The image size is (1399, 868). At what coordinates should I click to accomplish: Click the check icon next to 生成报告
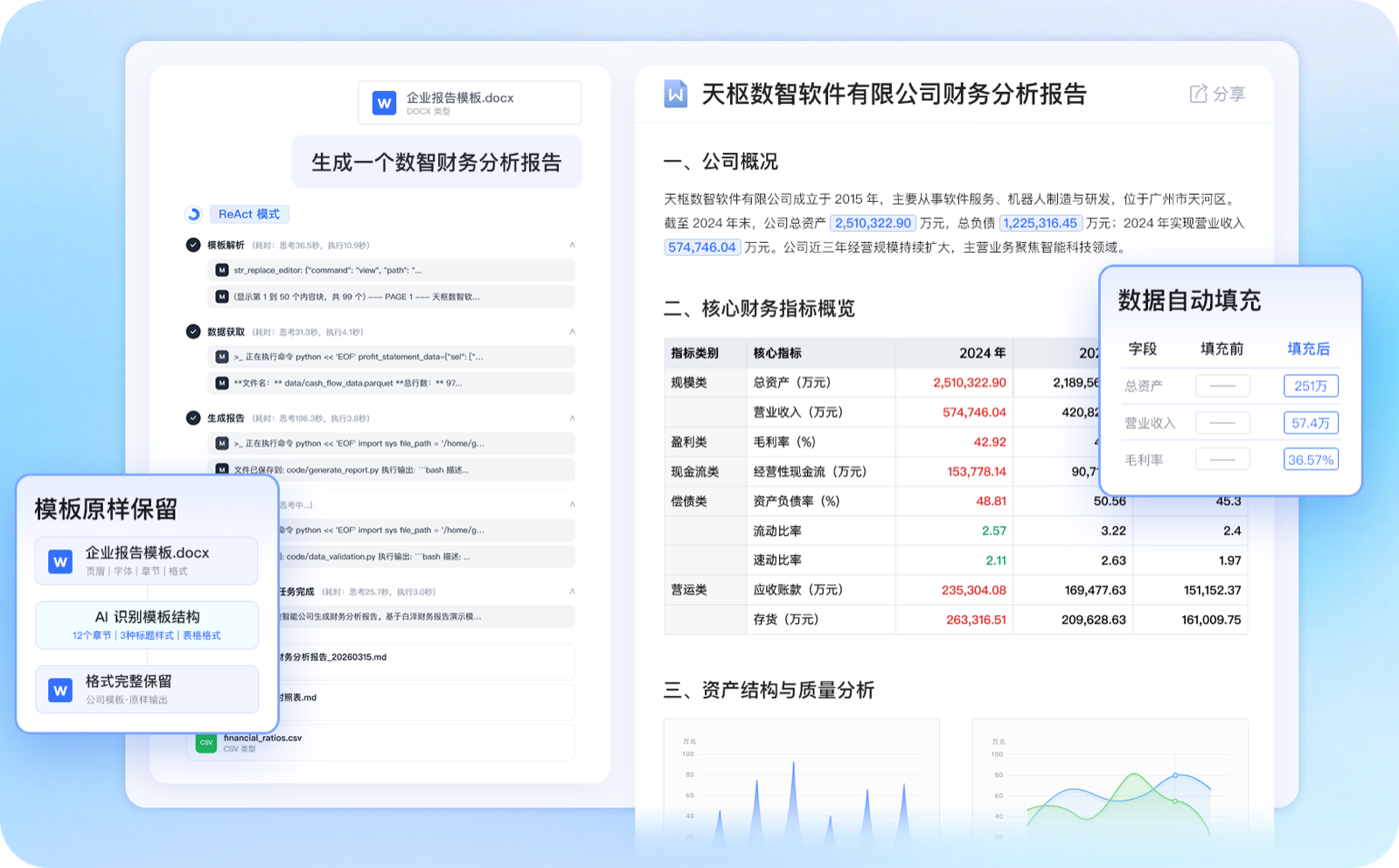[193, 418]
